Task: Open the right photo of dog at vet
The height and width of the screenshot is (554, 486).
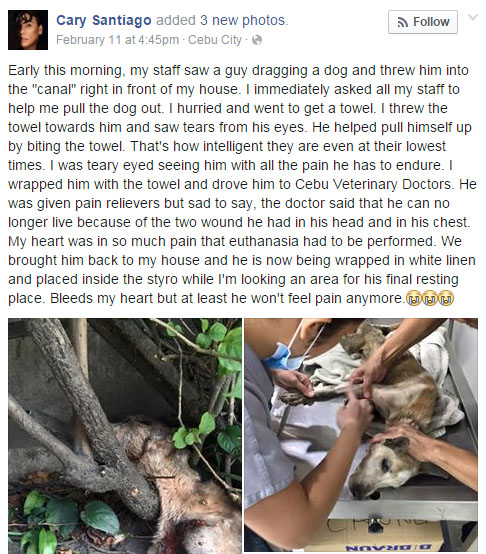Action: 361,435
